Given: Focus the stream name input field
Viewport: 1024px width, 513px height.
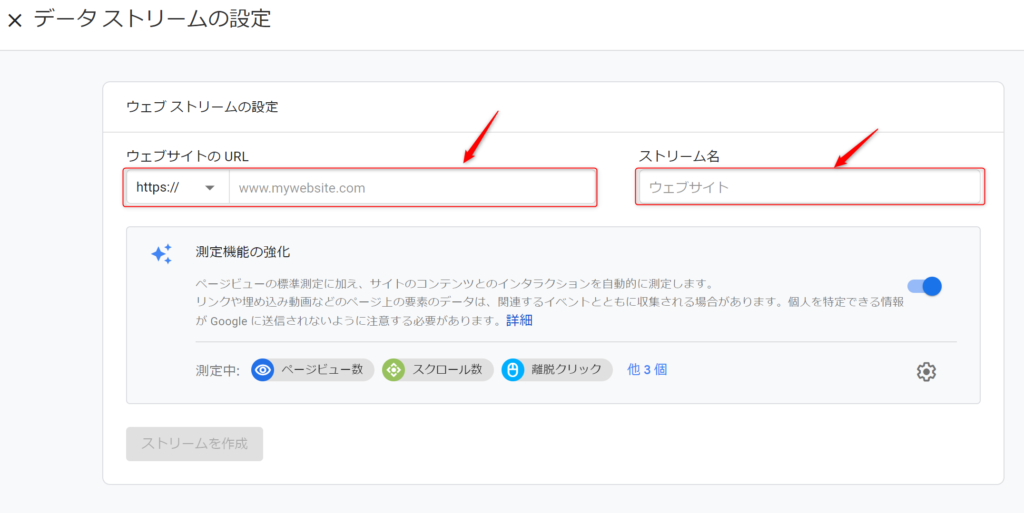Looking at the screenshot, I should [810, 188].
